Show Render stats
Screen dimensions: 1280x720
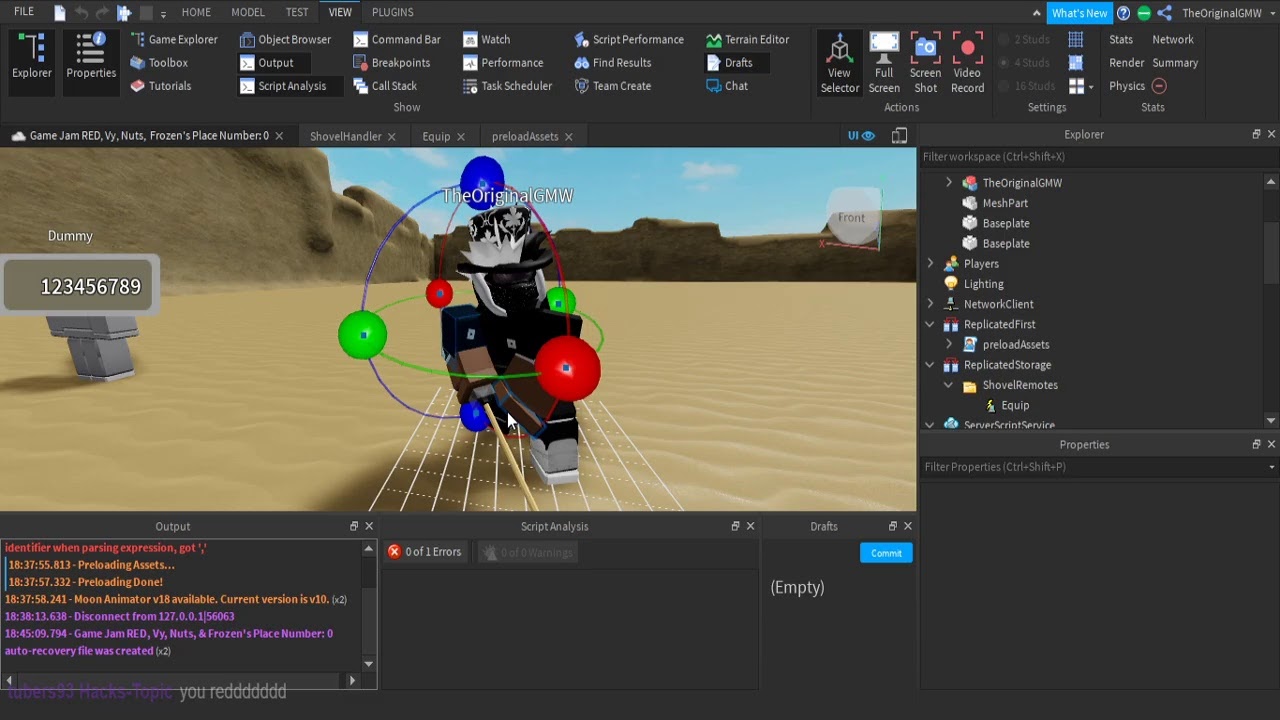coord(1126,63)
